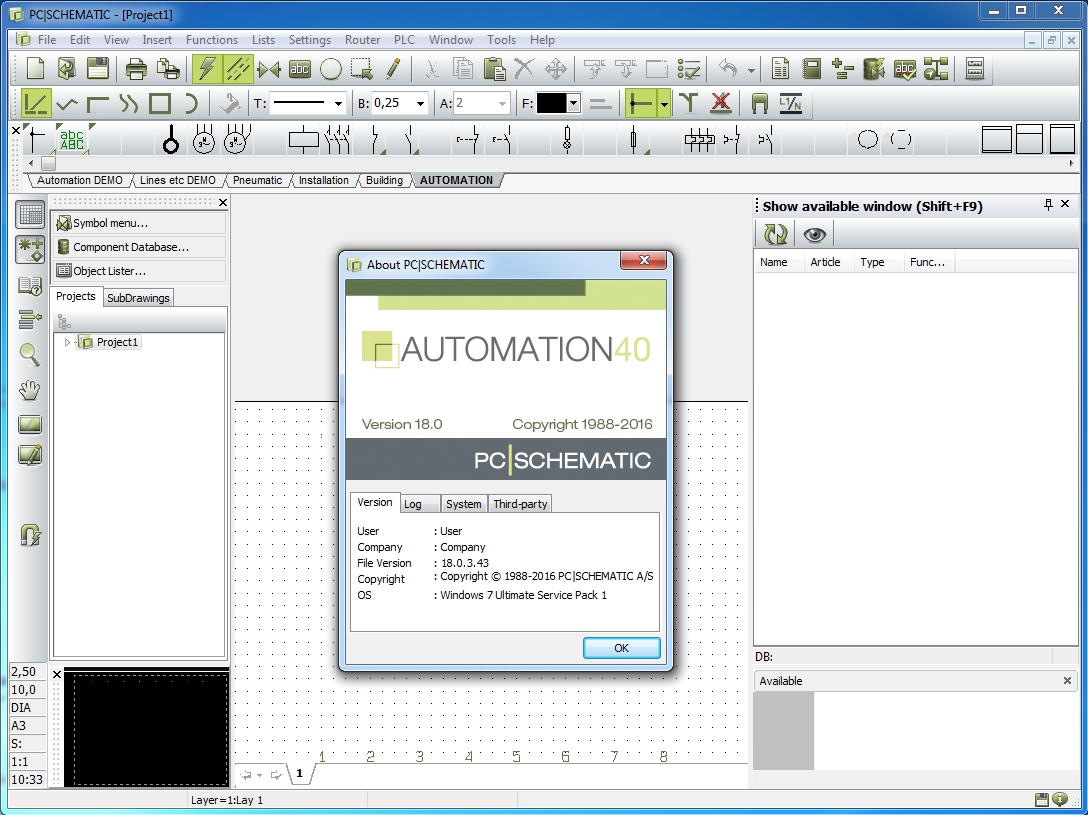Screen dimensions: 1088x815
Task: Click the paste clipboard icon
Action: click(493, 69)
